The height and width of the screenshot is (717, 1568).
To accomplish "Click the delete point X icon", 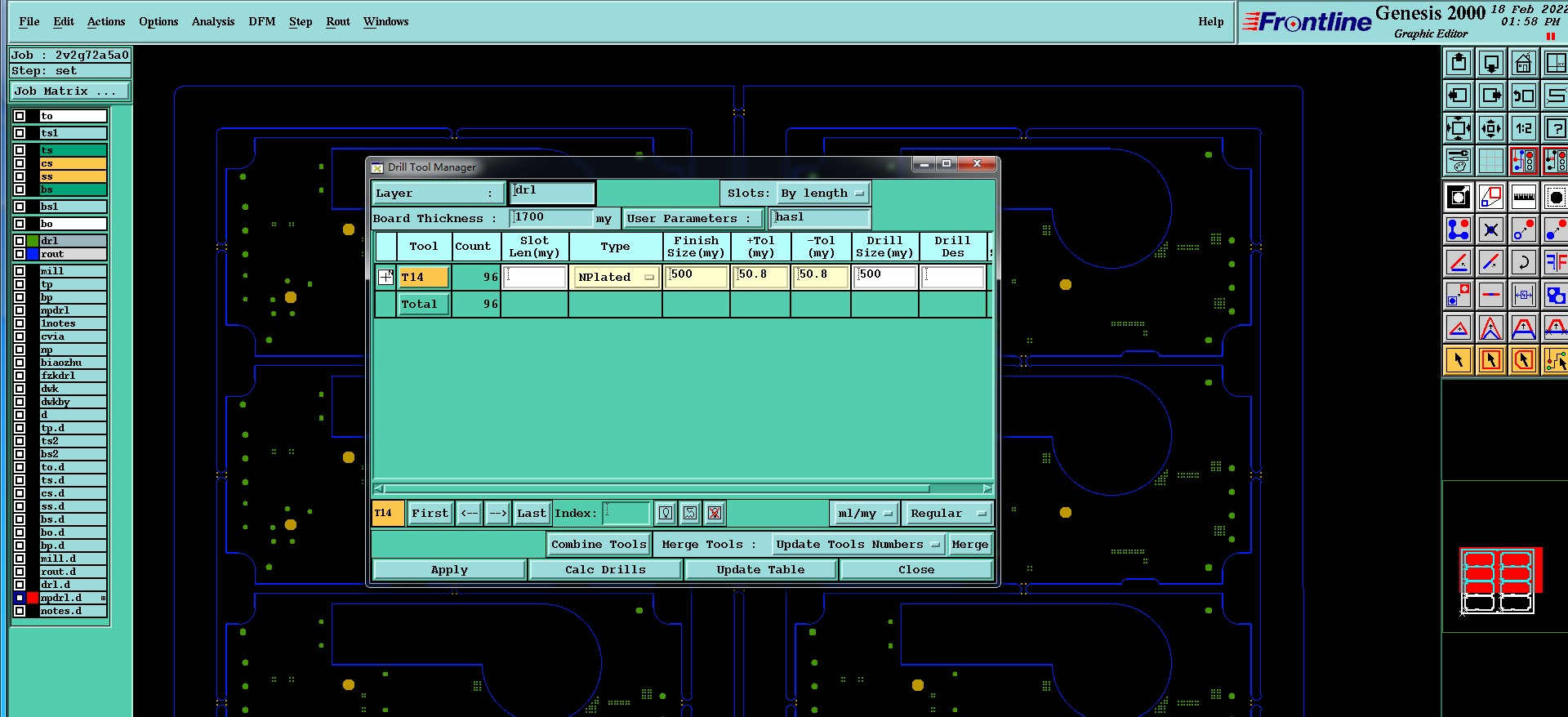I will 1491,229.
